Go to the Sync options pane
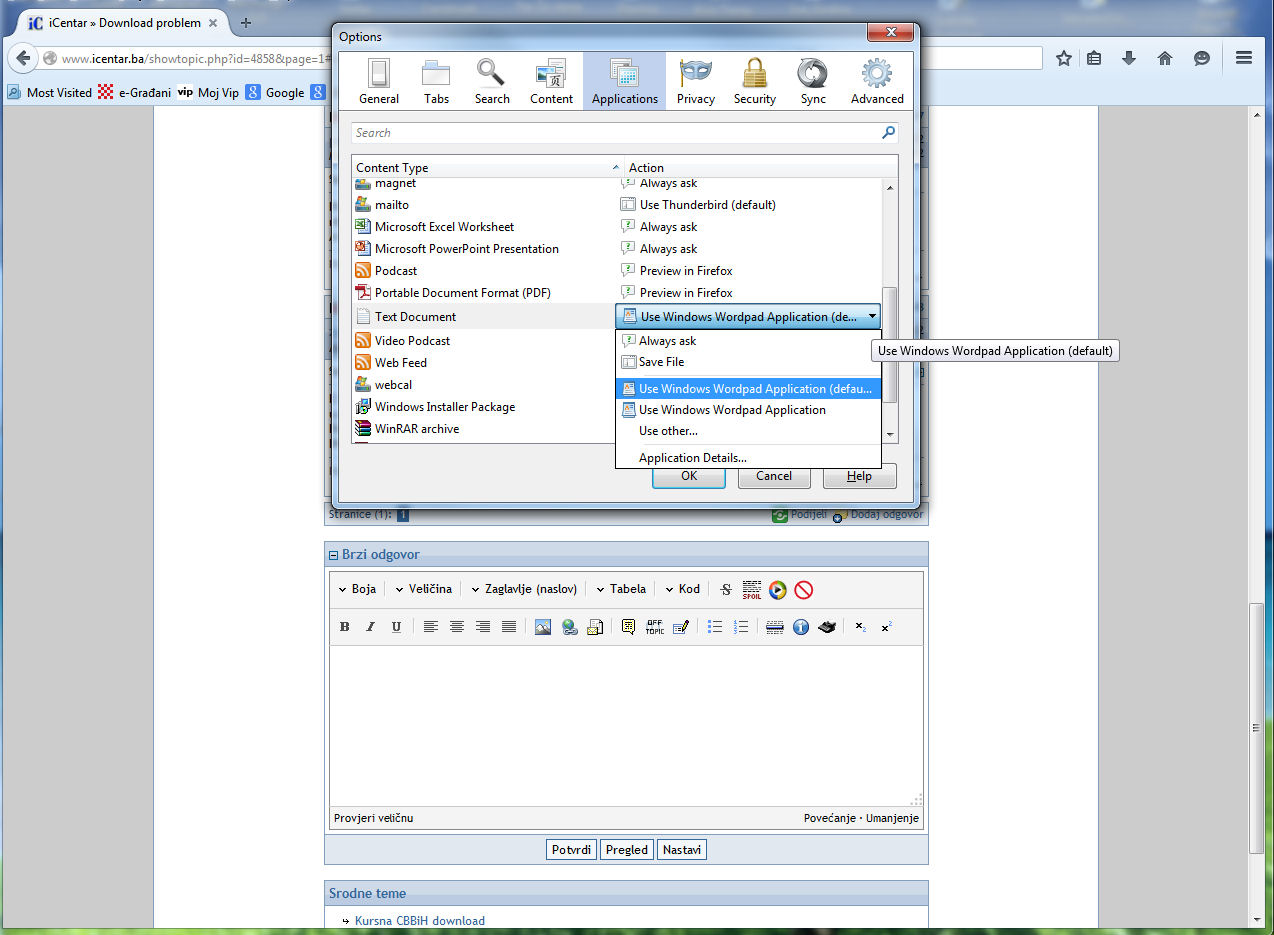1274x935 pixels. (x=812, y=81)
